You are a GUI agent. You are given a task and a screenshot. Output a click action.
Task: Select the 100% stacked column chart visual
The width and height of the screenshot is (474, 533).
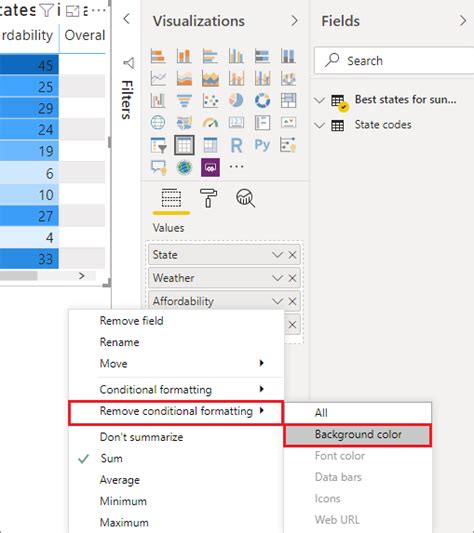pos(288,56)
